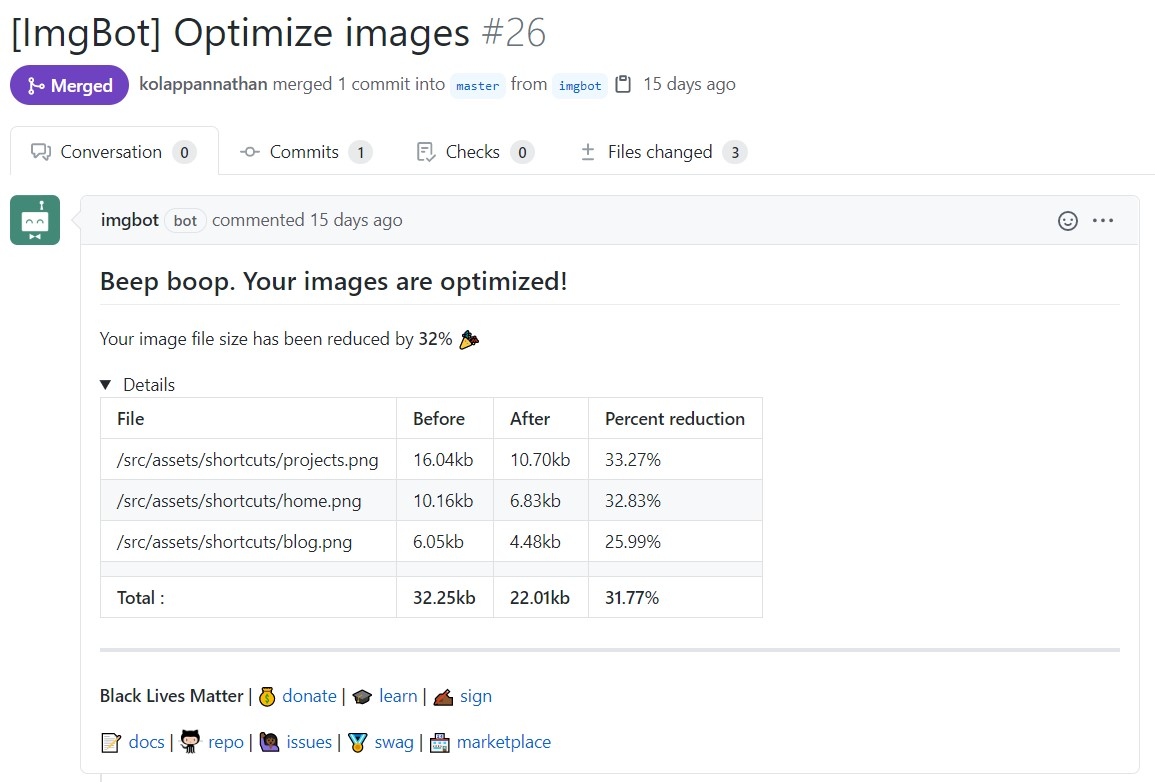
Task: Open the learn link
Action: [x=398, y=696]
